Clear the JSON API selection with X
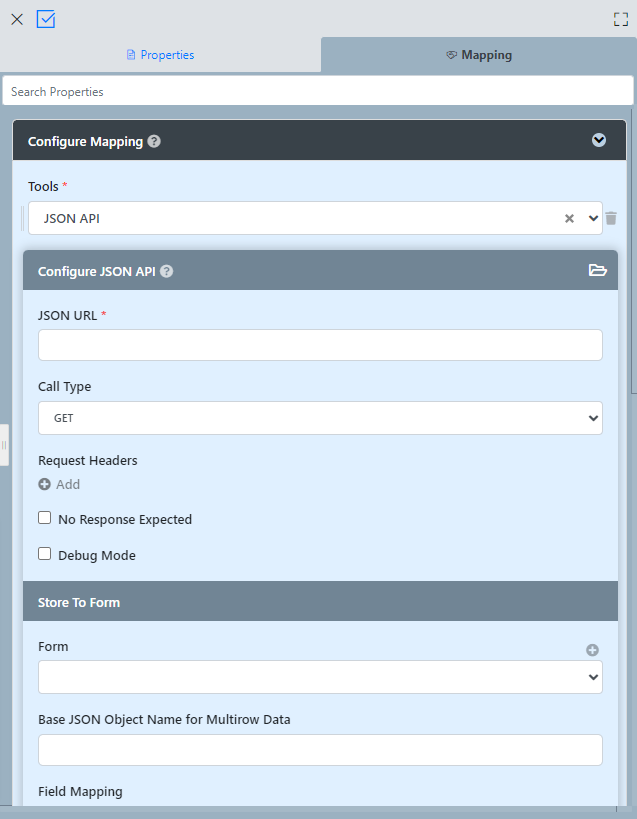The height and width of the screenshot is (819, 637). click(x=569, y=218)
